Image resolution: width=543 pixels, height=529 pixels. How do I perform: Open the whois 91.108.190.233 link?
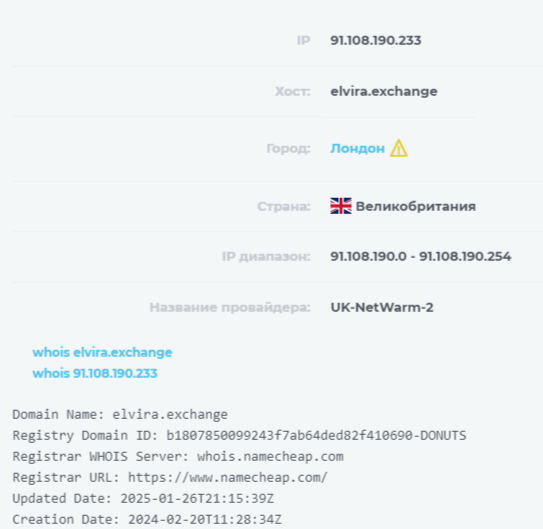coord(95,373)
